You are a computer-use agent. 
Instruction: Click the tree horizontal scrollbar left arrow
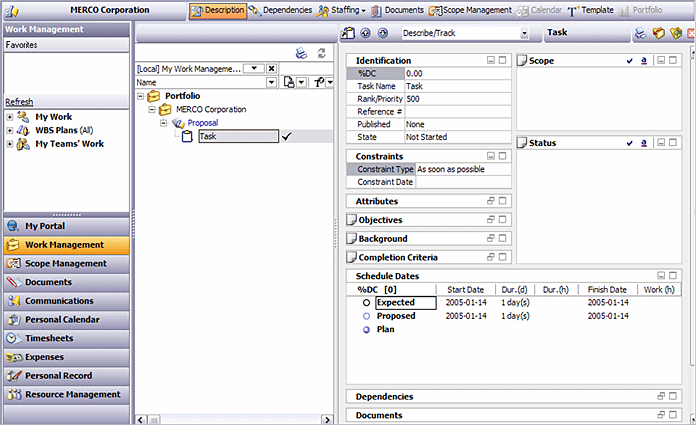(141, 420)
